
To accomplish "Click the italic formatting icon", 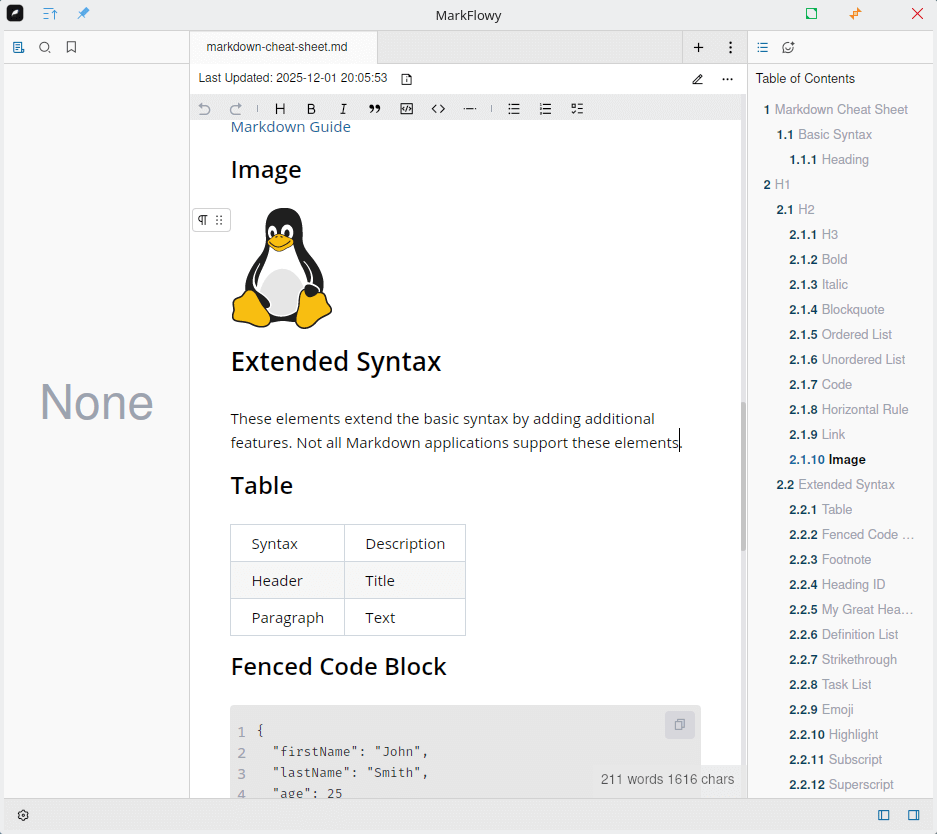I will pos(343,109).
